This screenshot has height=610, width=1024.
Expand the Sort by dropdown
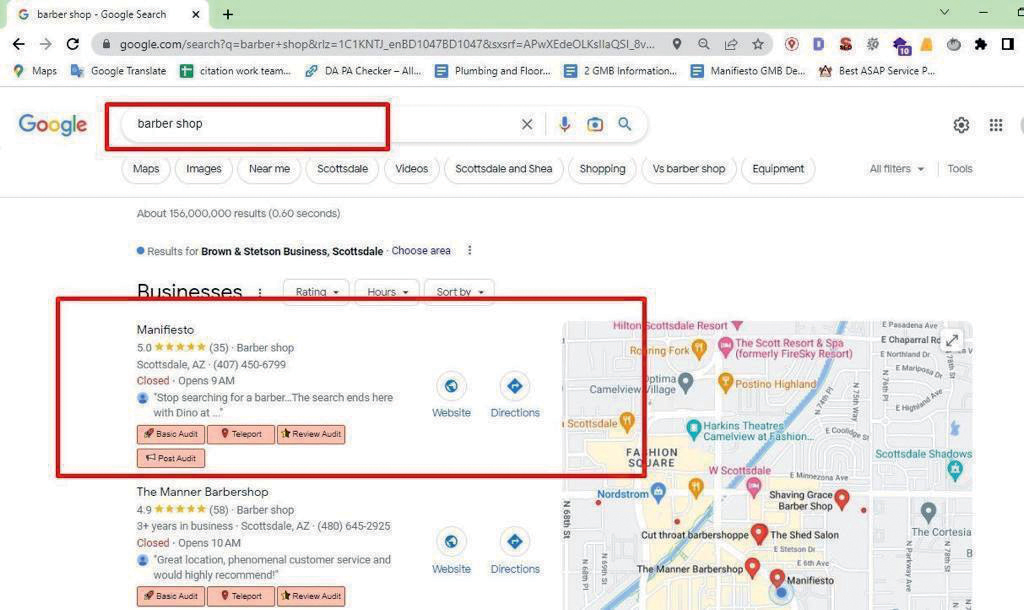[459, 292]
